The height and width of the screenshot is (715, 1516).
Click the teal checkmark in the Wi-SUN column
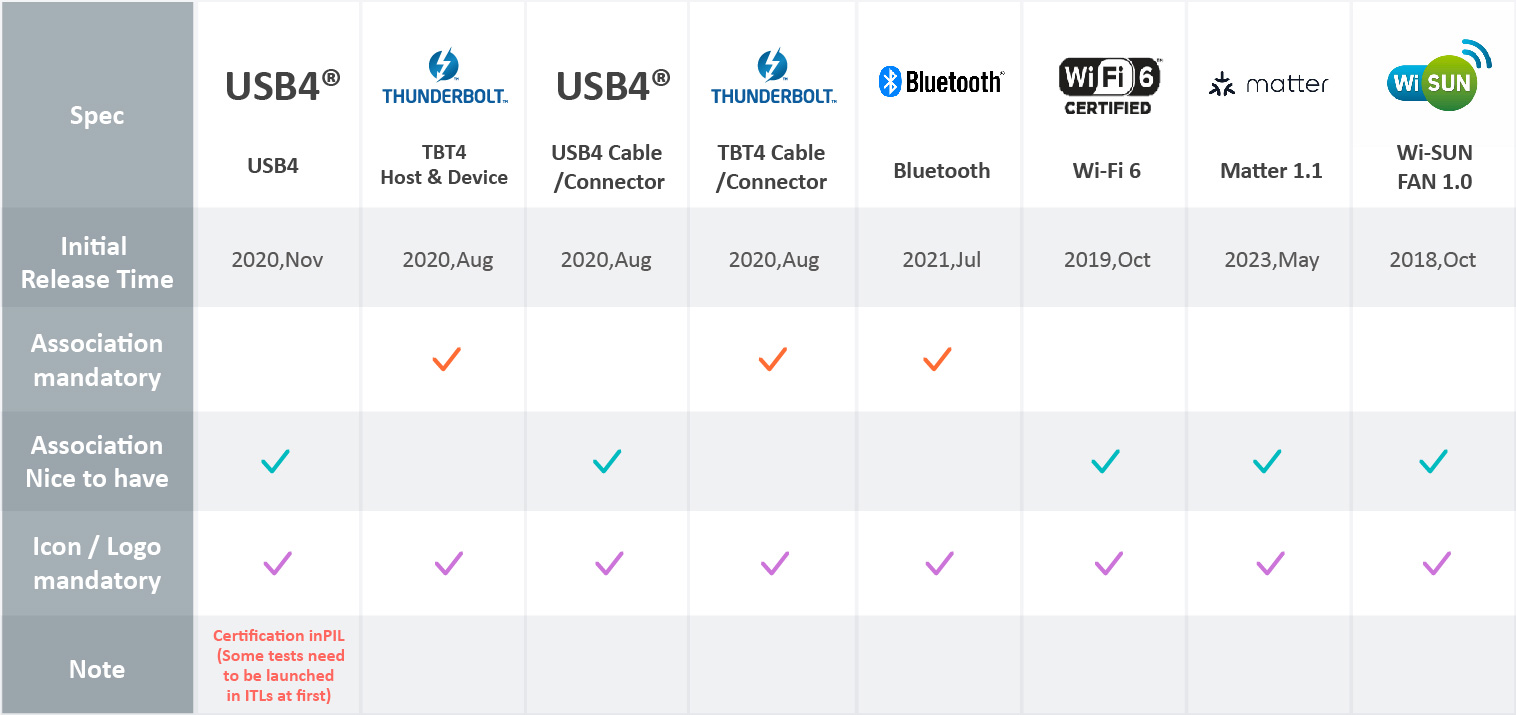1433,461
